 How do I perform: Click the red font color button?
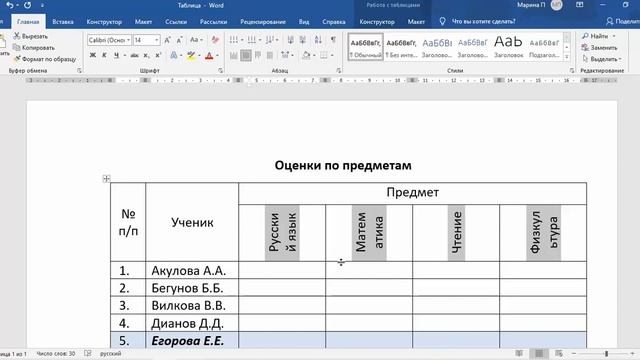point(209,55)
